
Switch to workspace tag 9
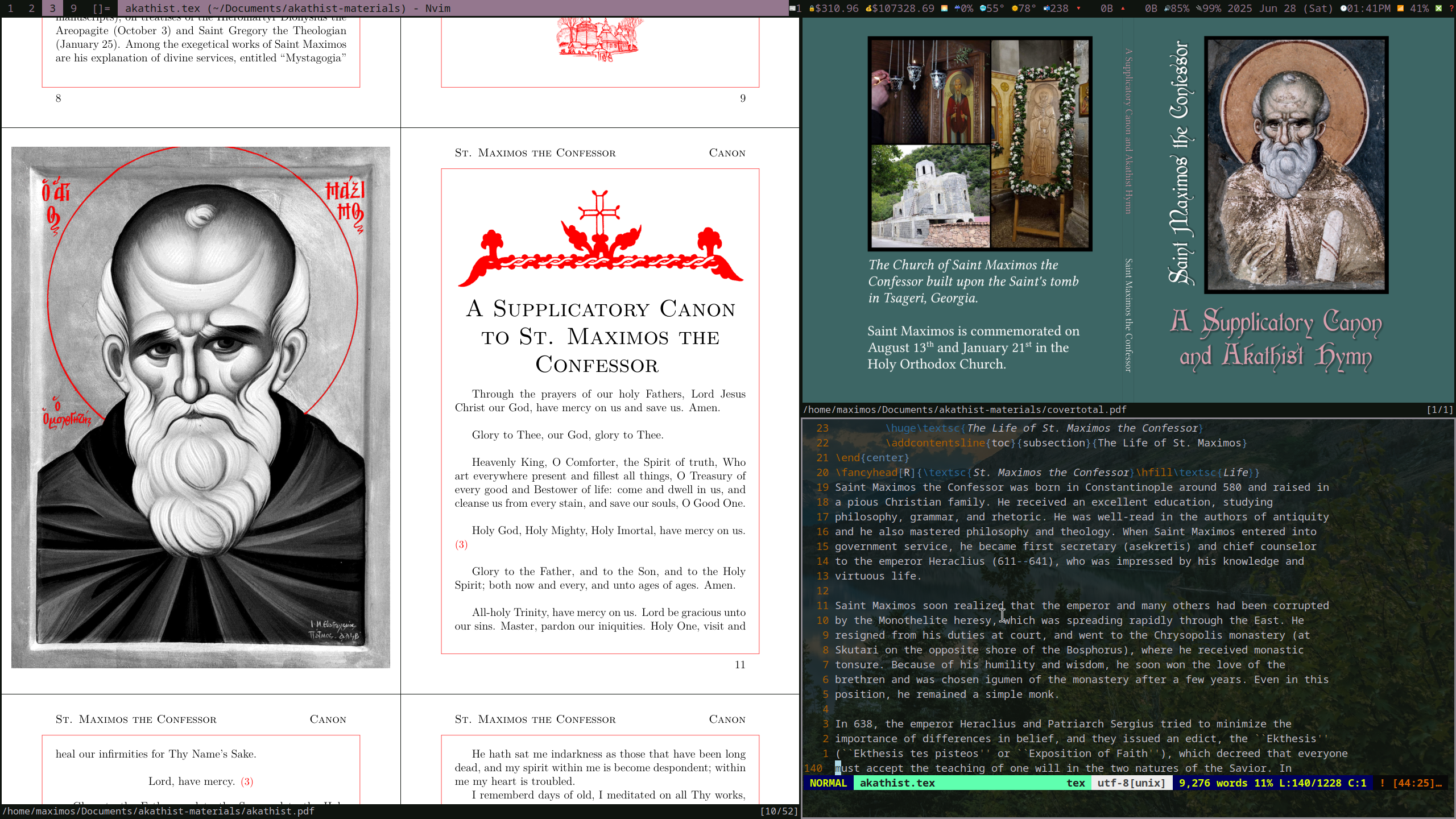(x=73, y=8)
